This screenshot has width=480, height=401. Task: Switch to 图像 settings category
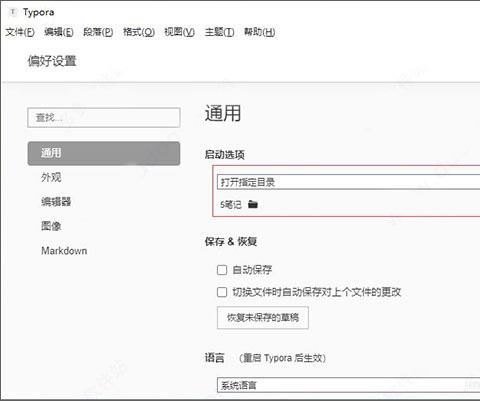coord(51,226)
